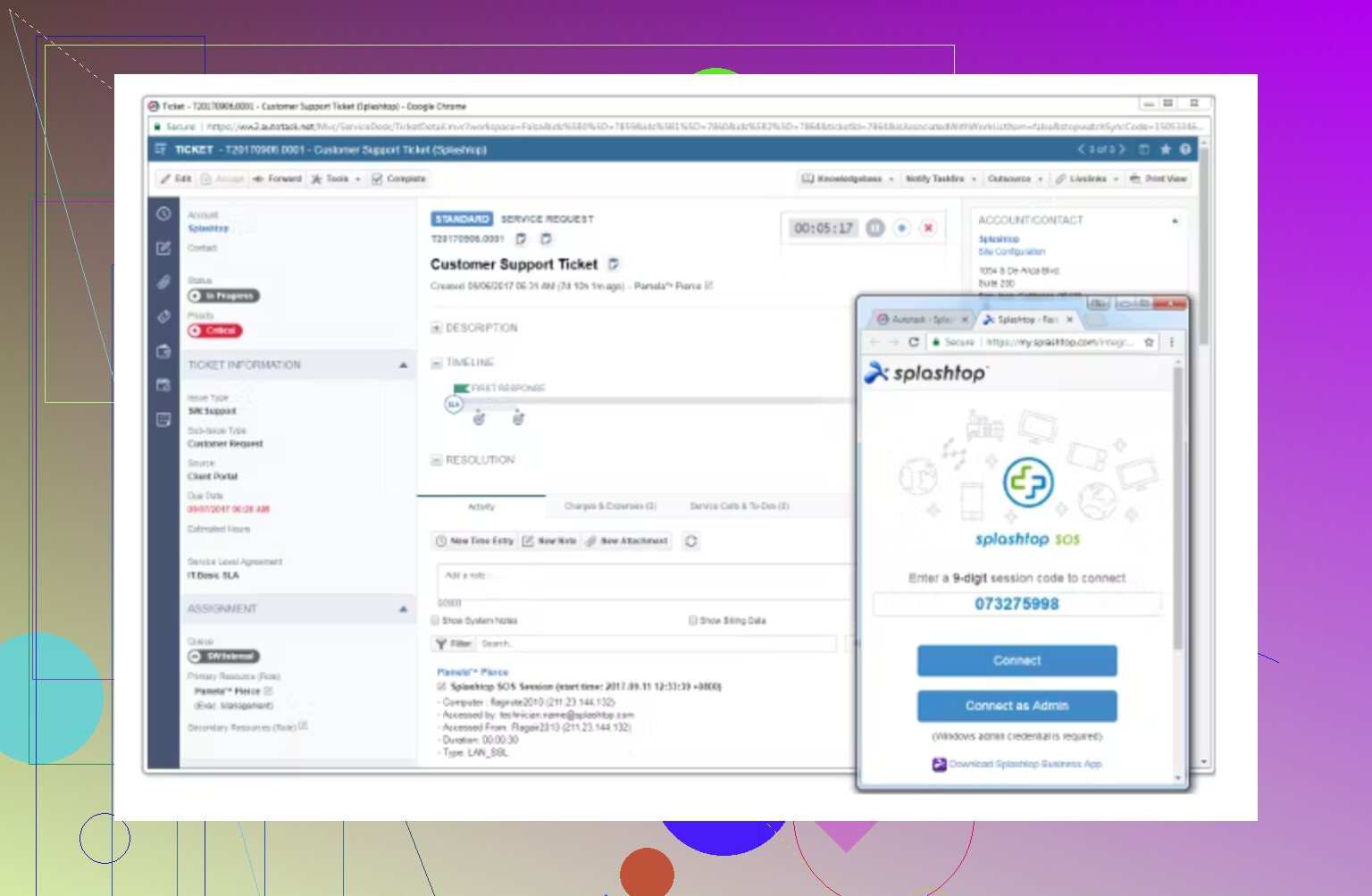The height and width of the screenshot is (896, 1372).
Task: Click the layout panel icon in the ticket header
Action: click(x=1144, y=149)
